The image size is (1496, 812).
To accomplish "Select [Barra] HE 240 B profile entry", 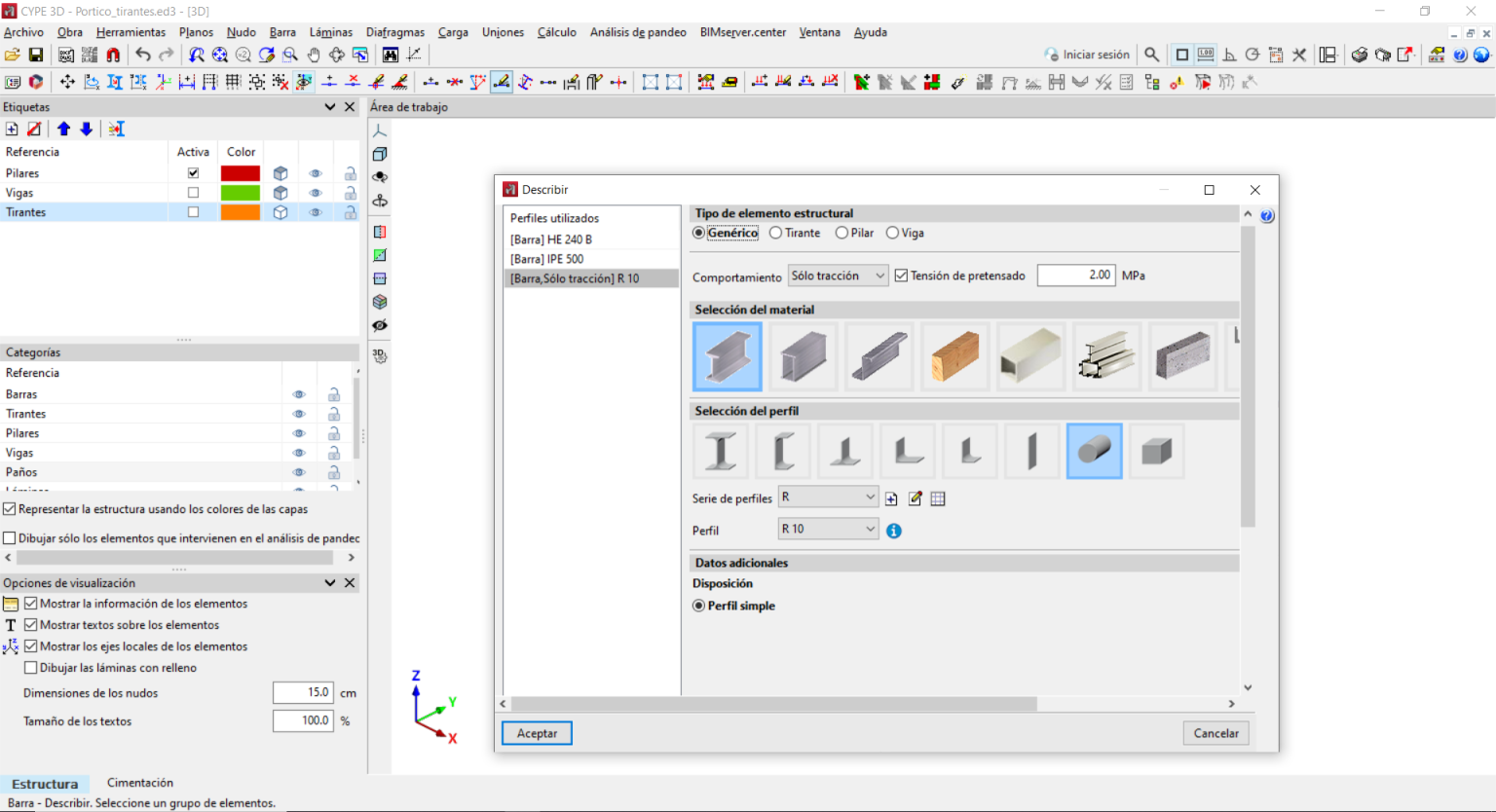I will point(591,240).
